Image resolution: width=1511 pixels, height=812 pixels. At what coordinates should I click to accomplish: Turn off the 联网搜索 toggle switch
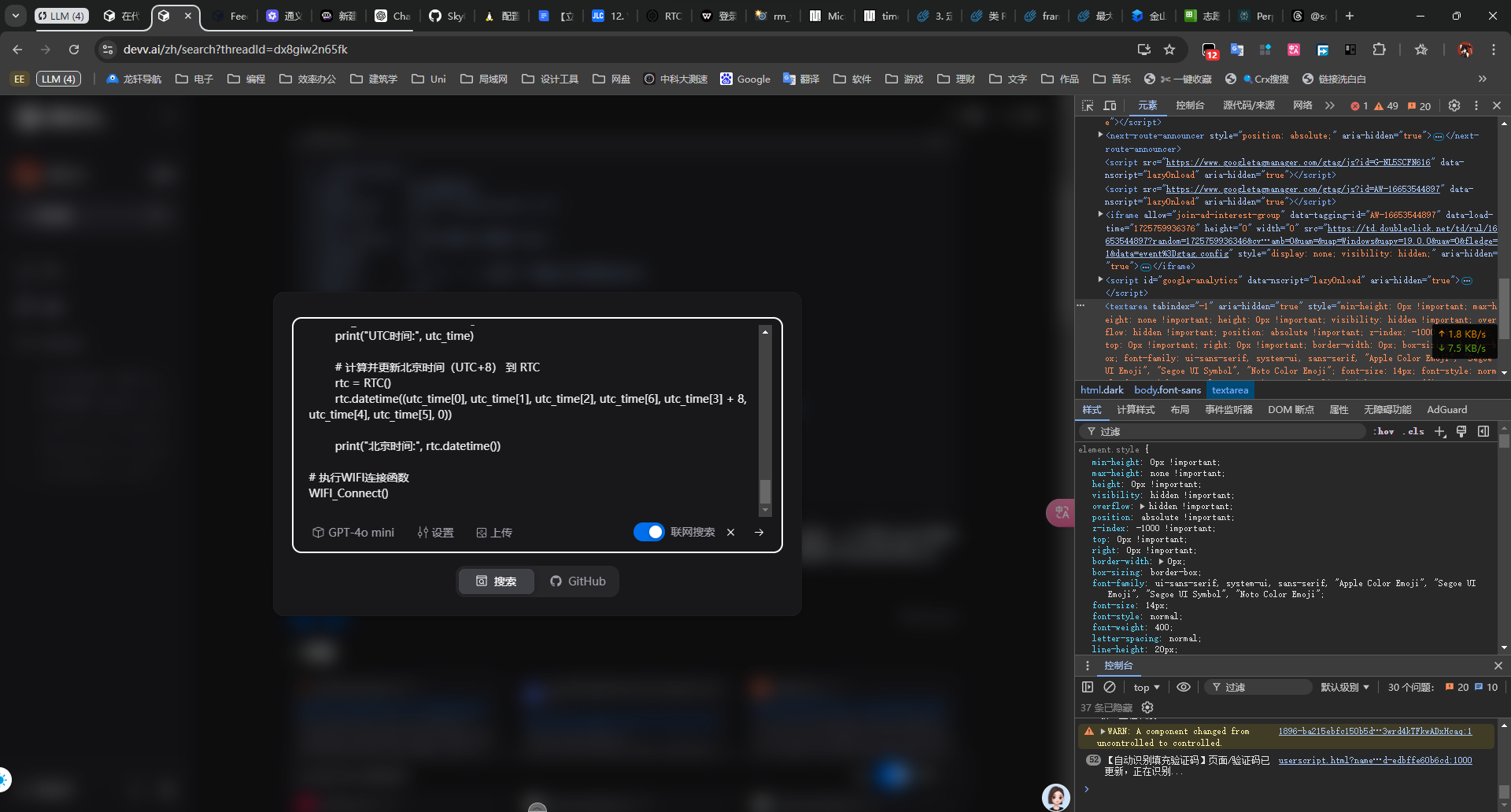tap(648, 533)
